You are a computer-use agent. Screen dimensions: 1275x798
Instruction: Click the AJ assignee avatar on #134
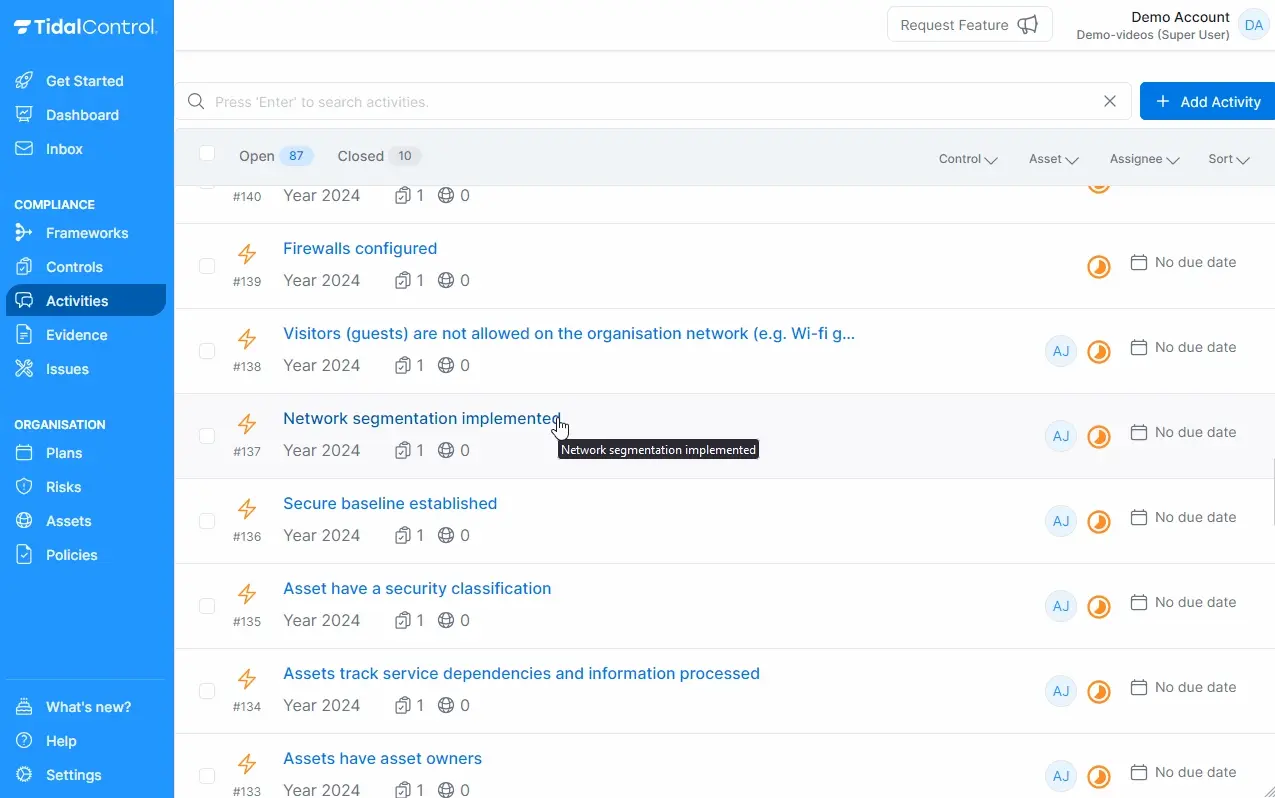[1061, 691]
